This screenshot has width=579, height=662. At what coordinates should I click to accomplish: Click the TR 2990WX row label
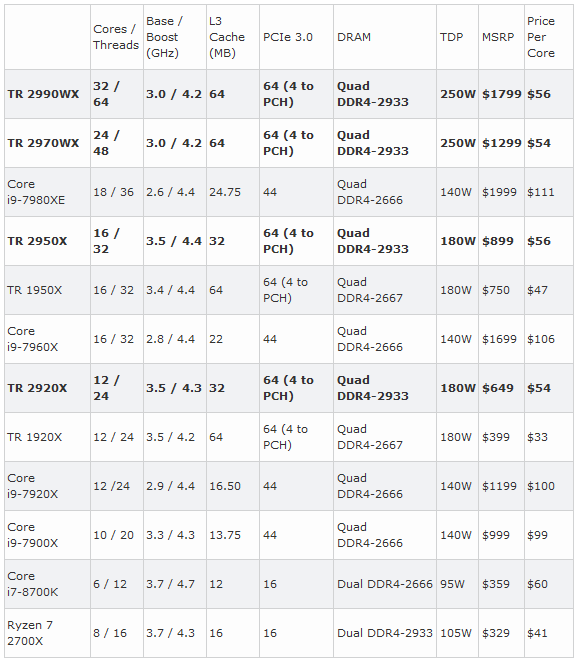(x=43, y=94)
